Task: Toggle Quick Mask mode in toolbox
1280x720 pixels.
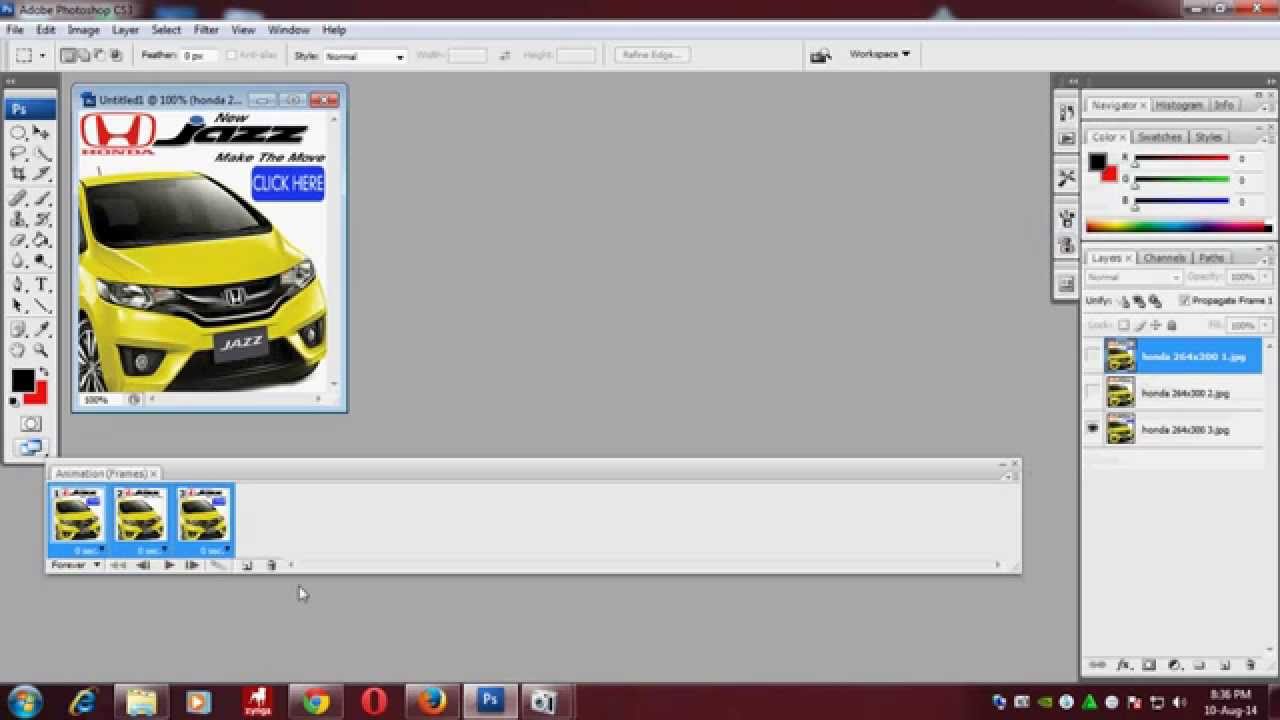Action: coord(30,425)
